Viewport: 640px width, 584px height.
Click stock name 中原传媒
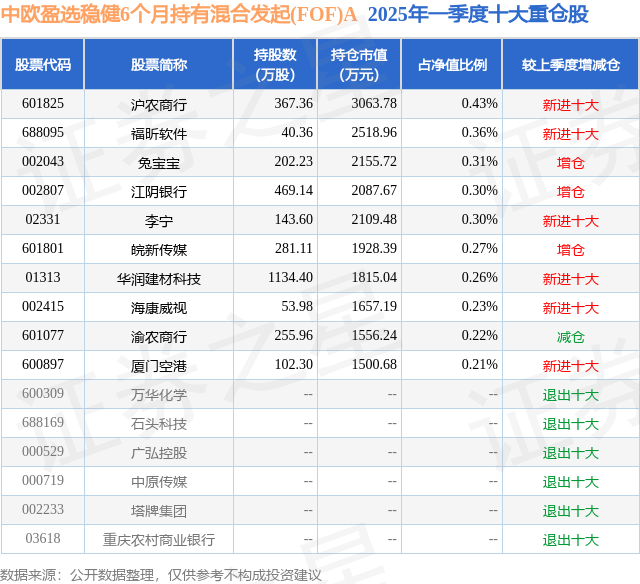159,482
